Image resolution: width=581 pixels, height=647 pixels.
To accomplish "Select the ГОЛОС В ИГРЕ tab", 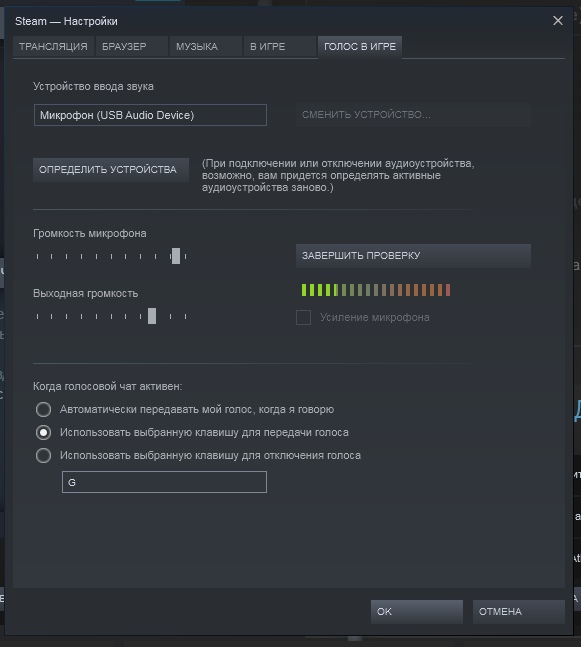I will (x=360, y=46).
